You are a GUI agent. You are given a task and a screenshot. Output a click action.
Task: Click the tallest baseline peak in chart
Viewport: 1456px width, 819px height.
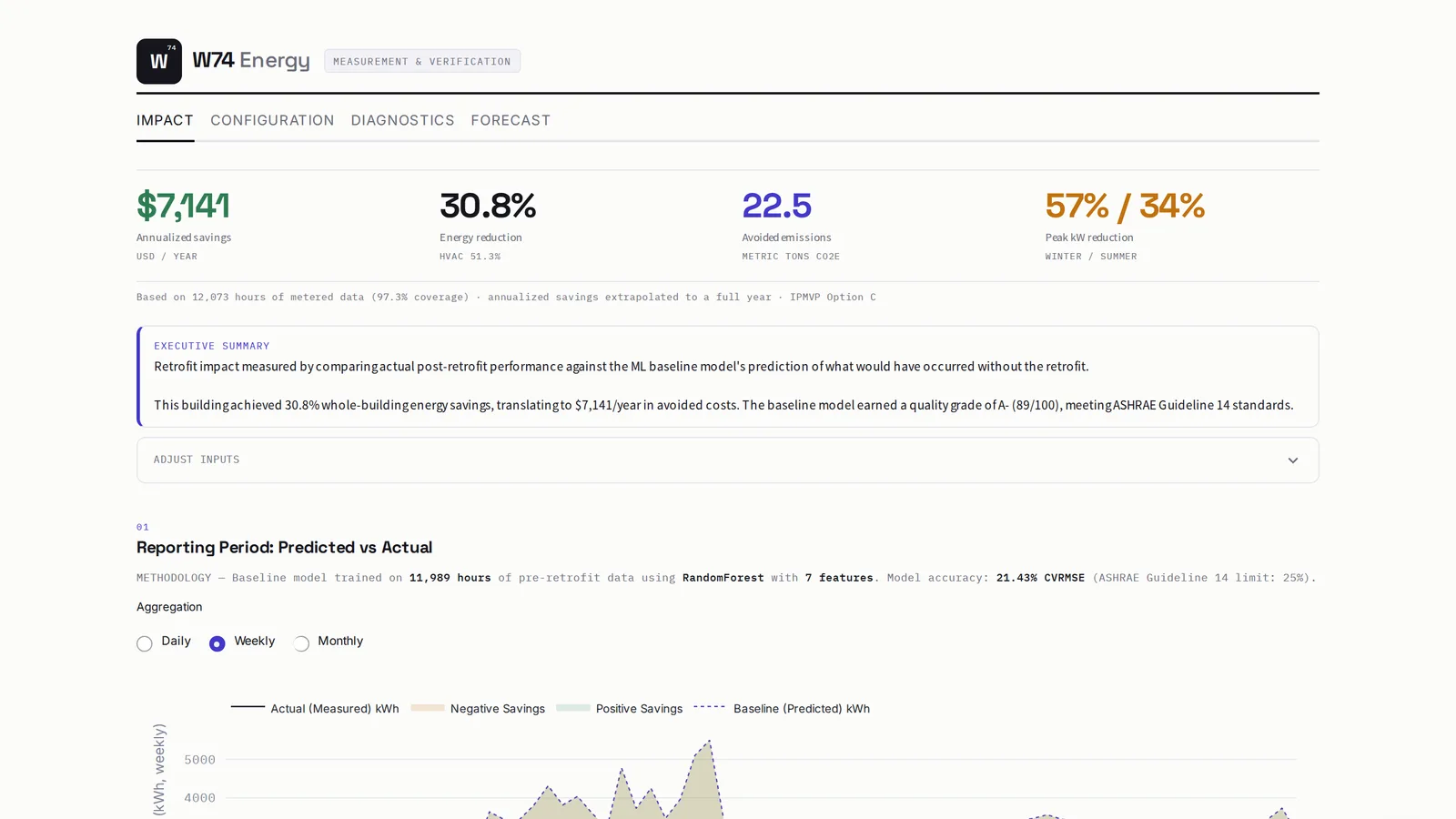(709, 743)
